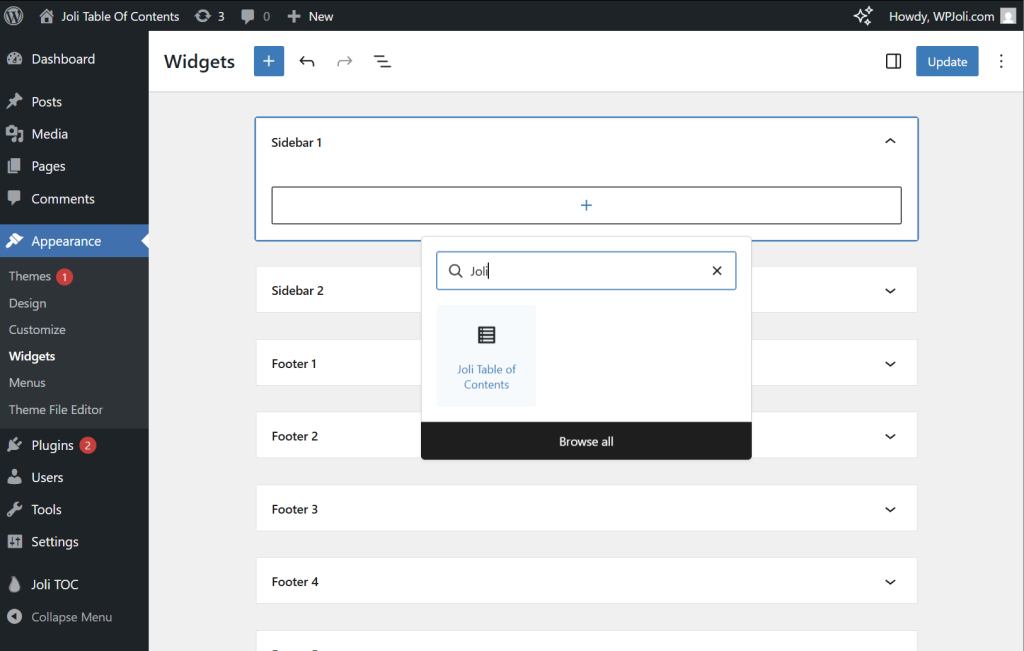
Task: Toggle the settings sidebar panel
Action: coord(893,62)
